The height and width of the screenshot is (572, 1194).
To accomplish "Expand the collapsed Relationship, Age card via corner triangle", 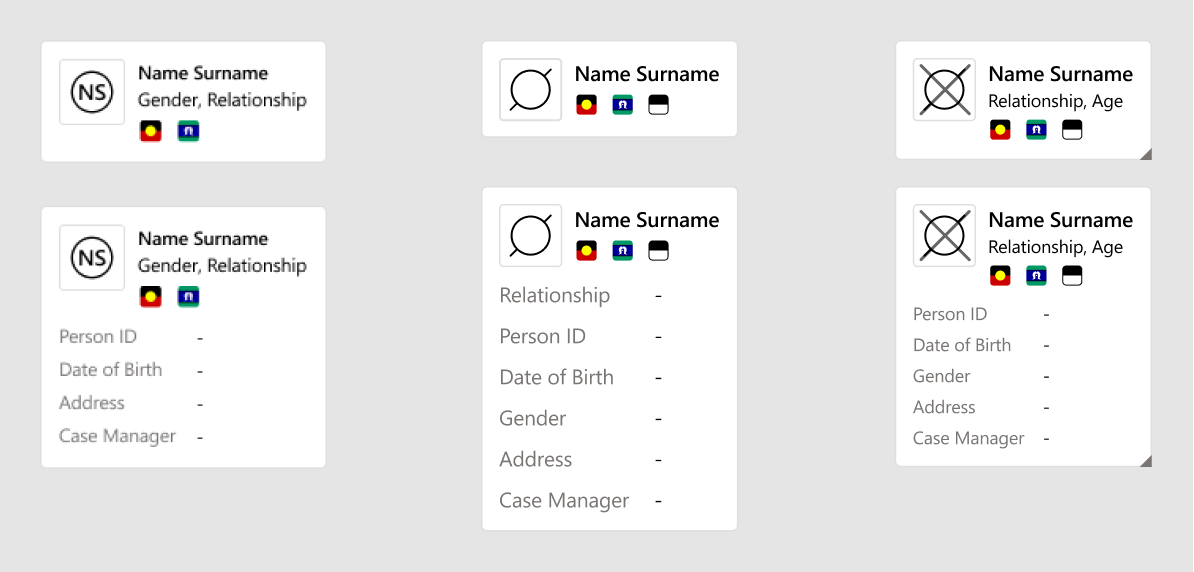I will (1146, 154).
